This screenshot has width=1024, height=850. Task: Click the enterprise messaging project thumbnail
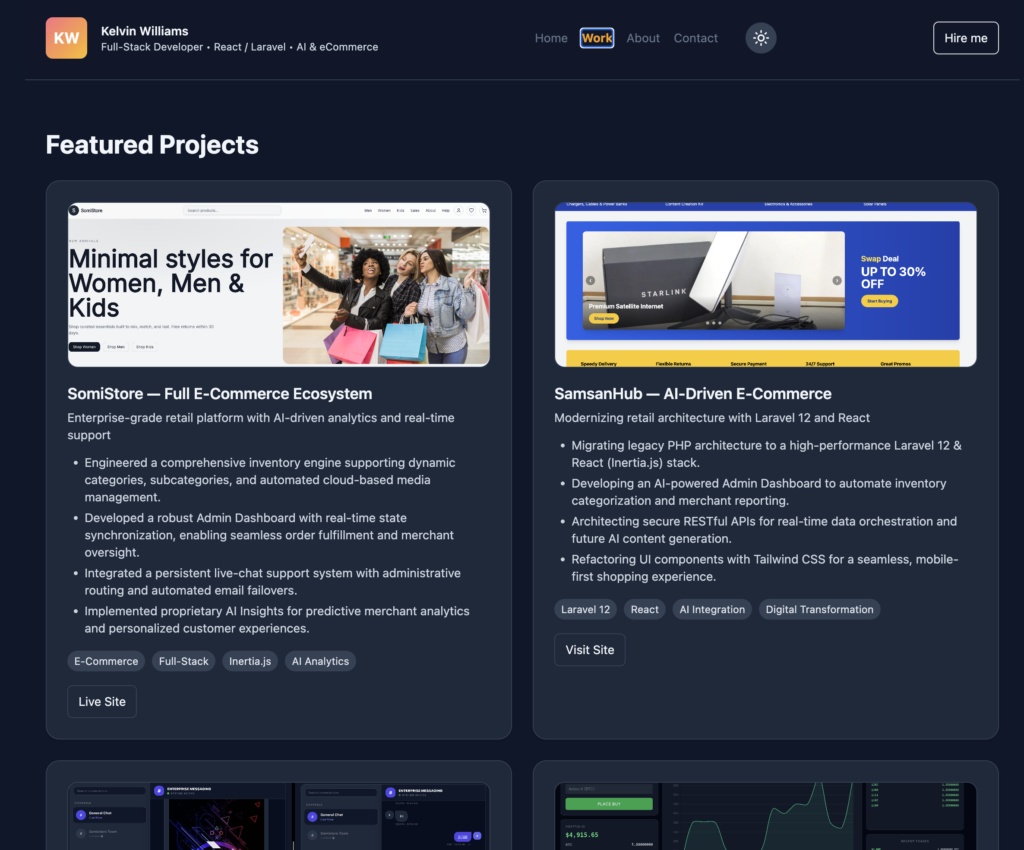pyautogui.click(x=279, y=816)
